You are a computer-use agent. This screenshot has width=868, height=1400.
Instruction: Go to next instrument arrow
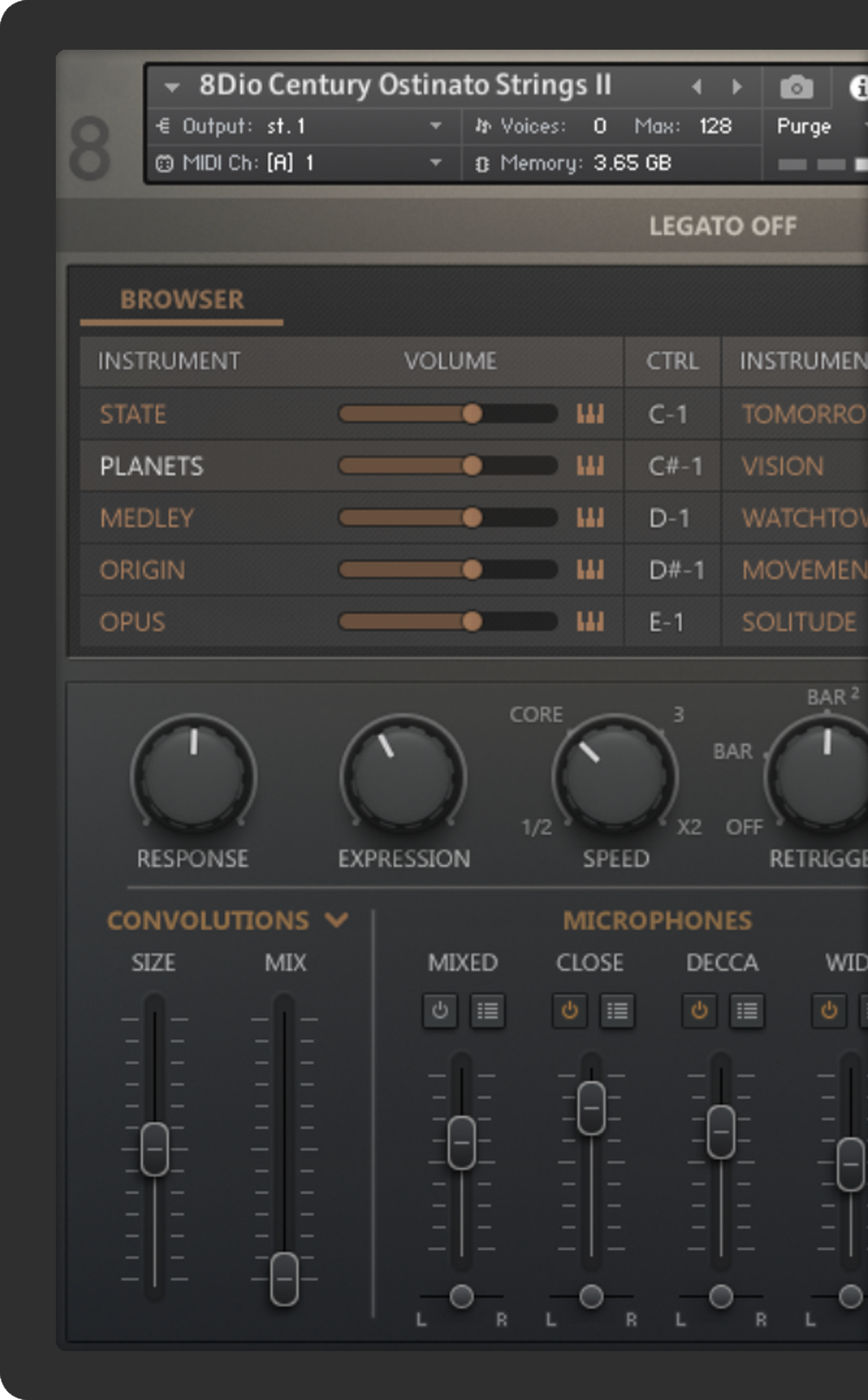[736, 86]
